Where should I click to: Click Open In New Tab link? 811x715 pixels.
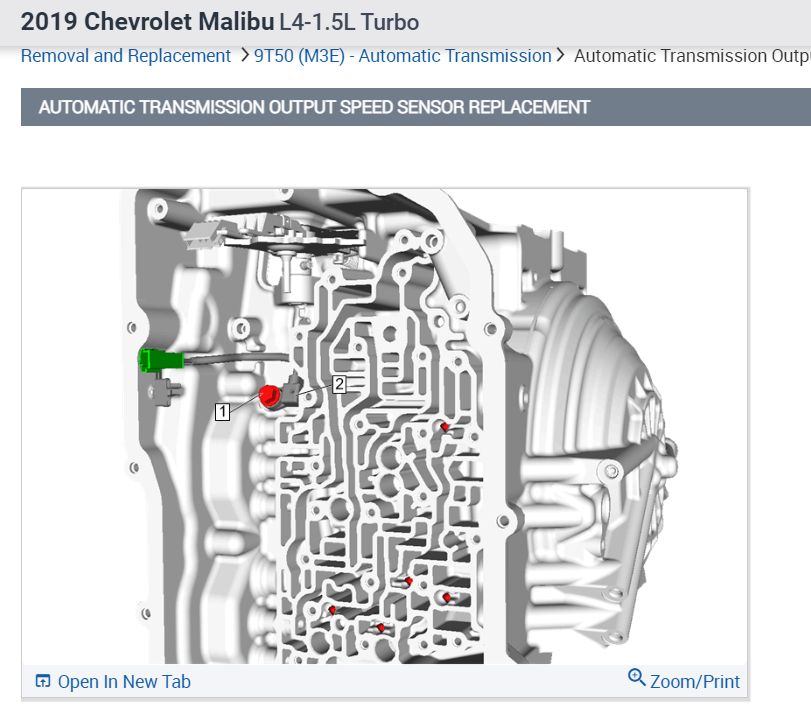[124, 681]
